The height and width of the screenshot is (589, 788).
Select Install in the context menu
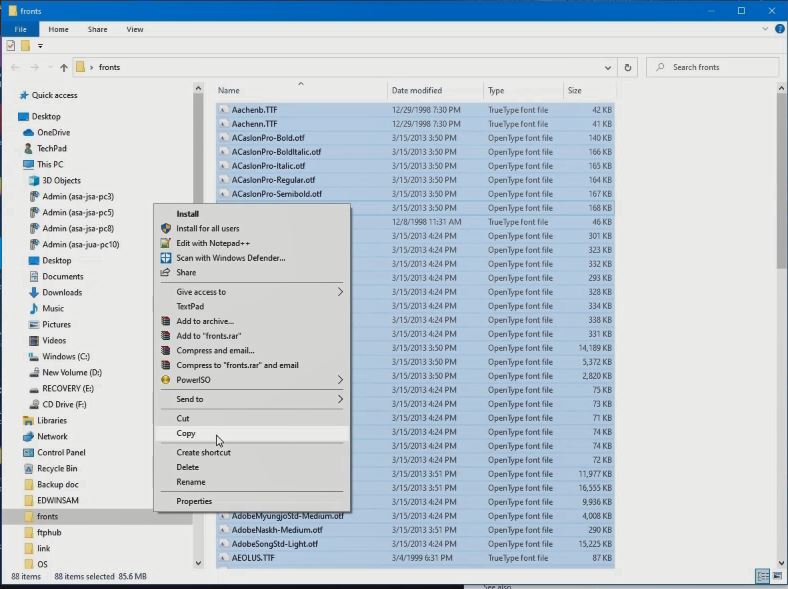(188, 213)
